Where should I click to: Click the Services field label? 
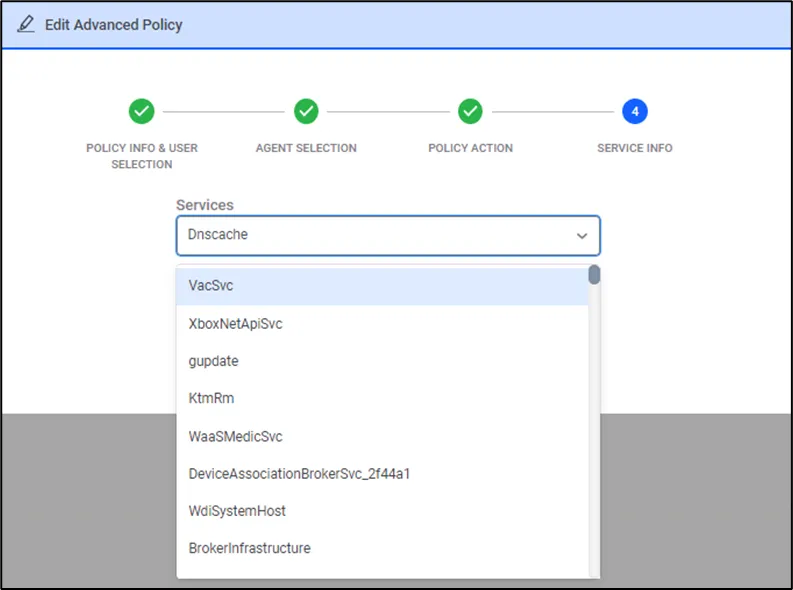[205, 205]
